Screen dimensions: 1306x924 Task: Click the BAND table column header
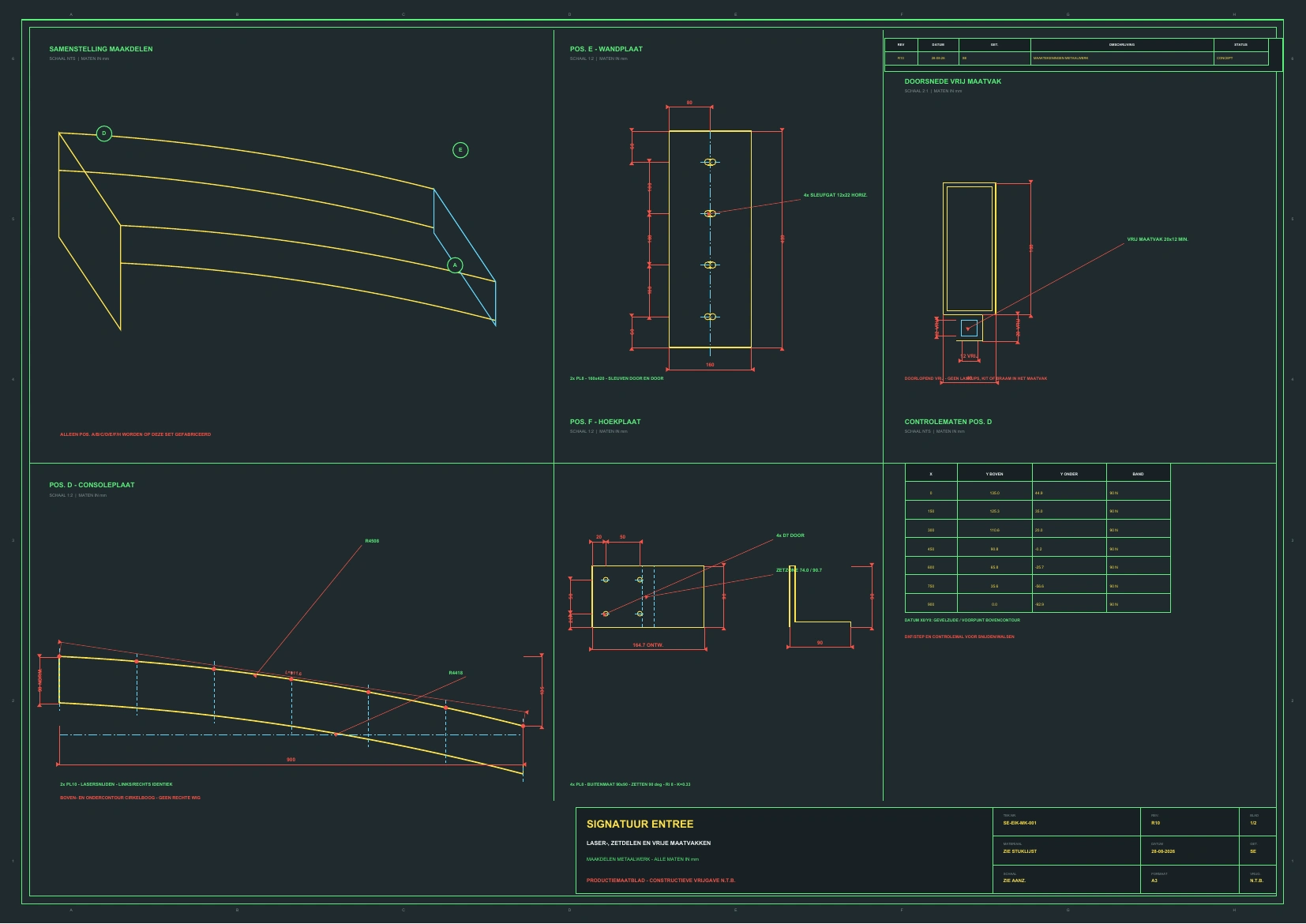pyautogui.click(x=1138, y=474)
